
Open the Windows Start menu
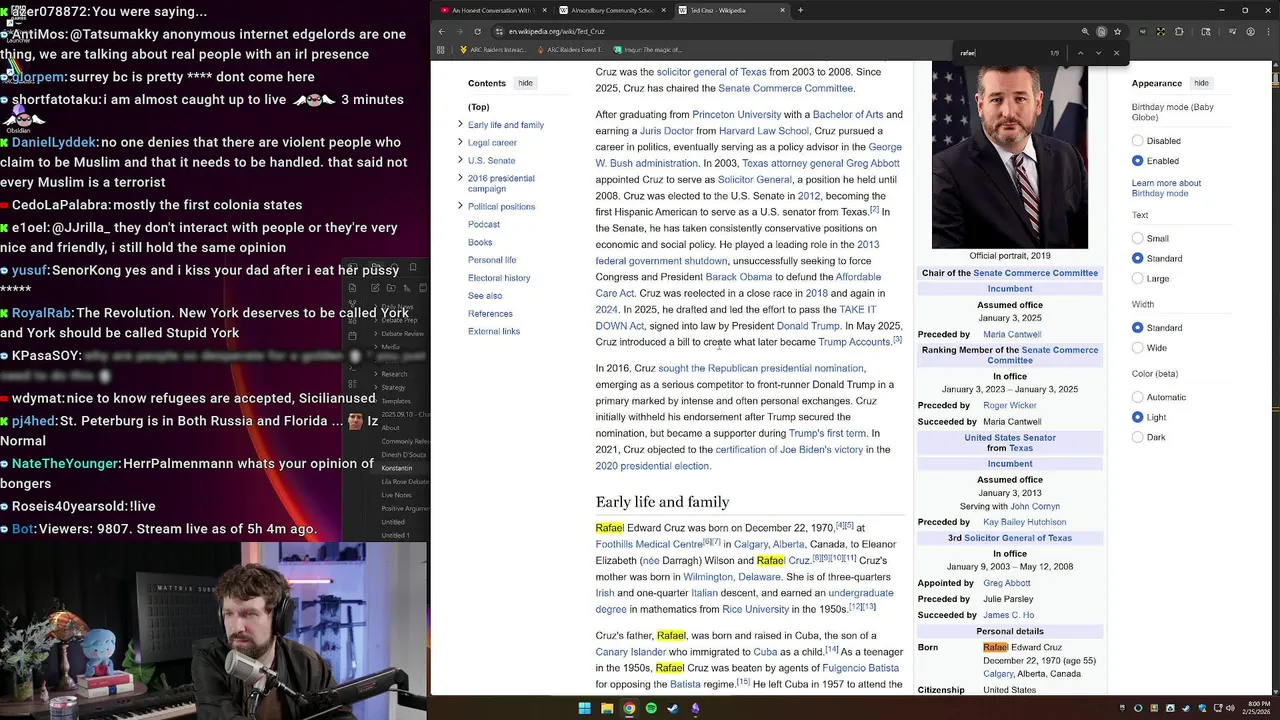tap(584, 708)
